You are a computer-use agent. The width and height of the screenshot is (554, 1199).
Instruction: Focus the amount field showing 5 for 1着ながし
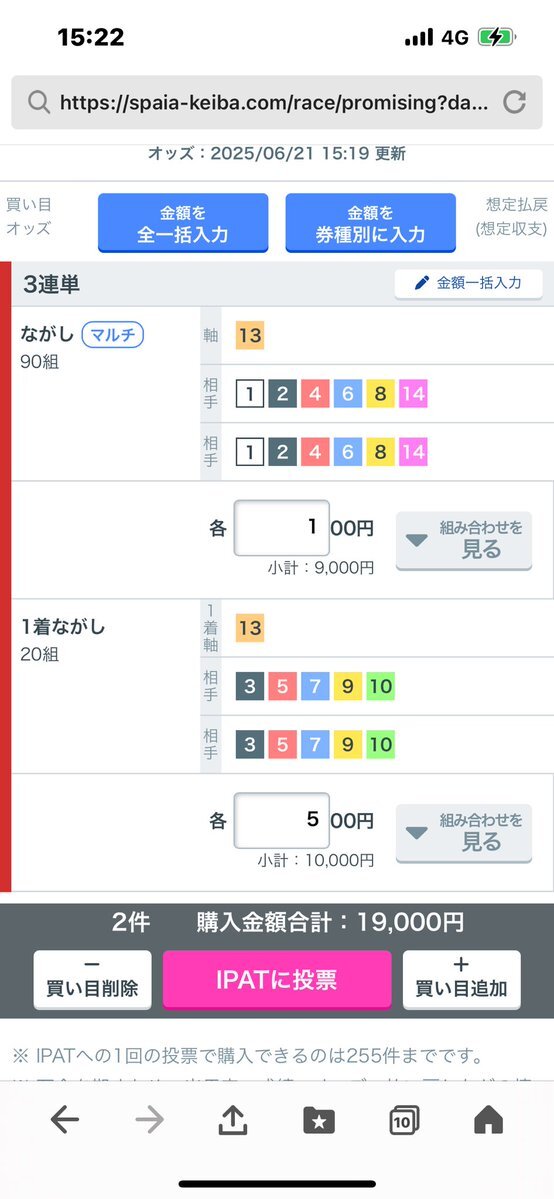[x=282, y=820]
